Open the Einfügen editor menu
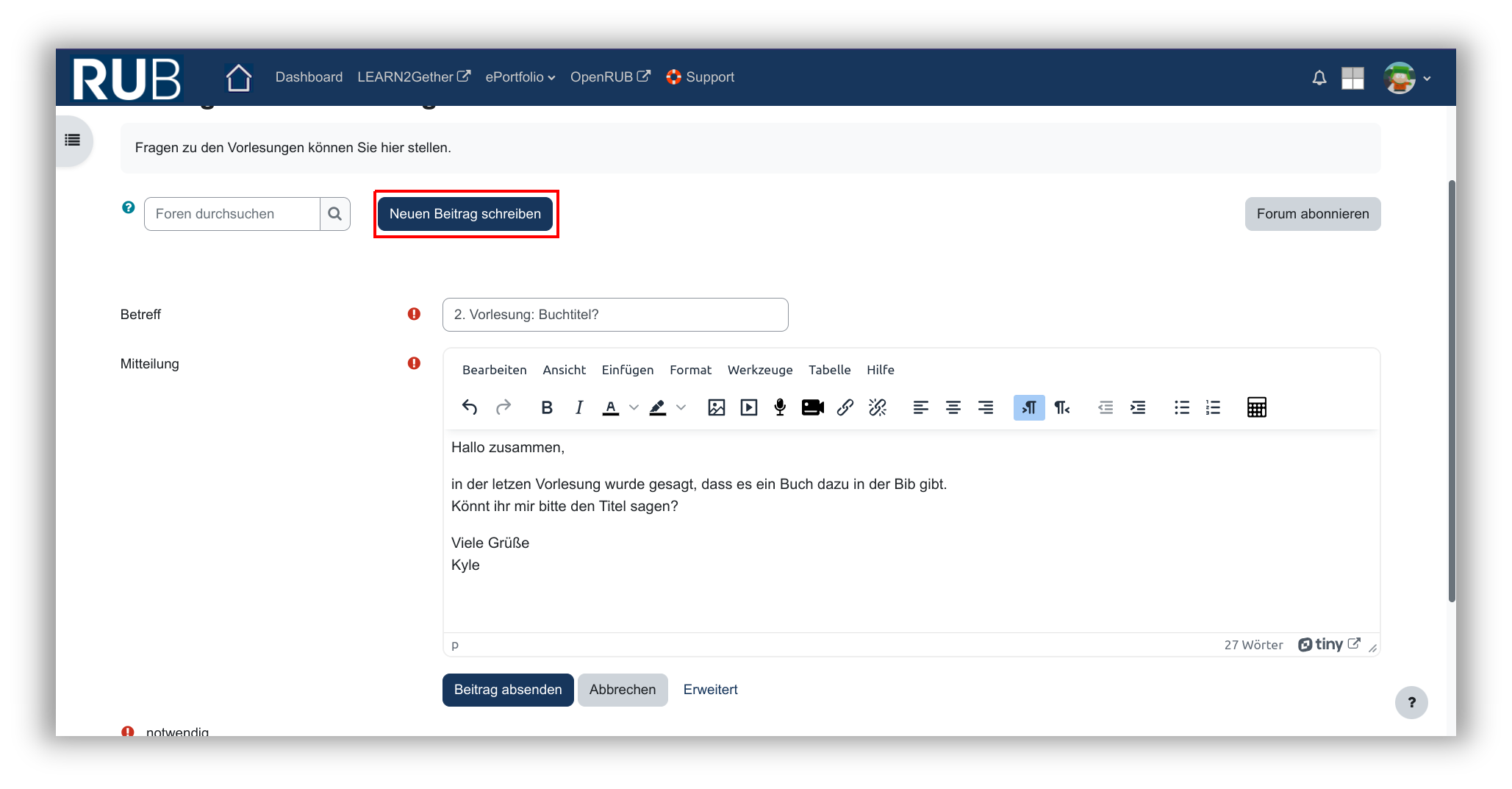 pos(627,370)
